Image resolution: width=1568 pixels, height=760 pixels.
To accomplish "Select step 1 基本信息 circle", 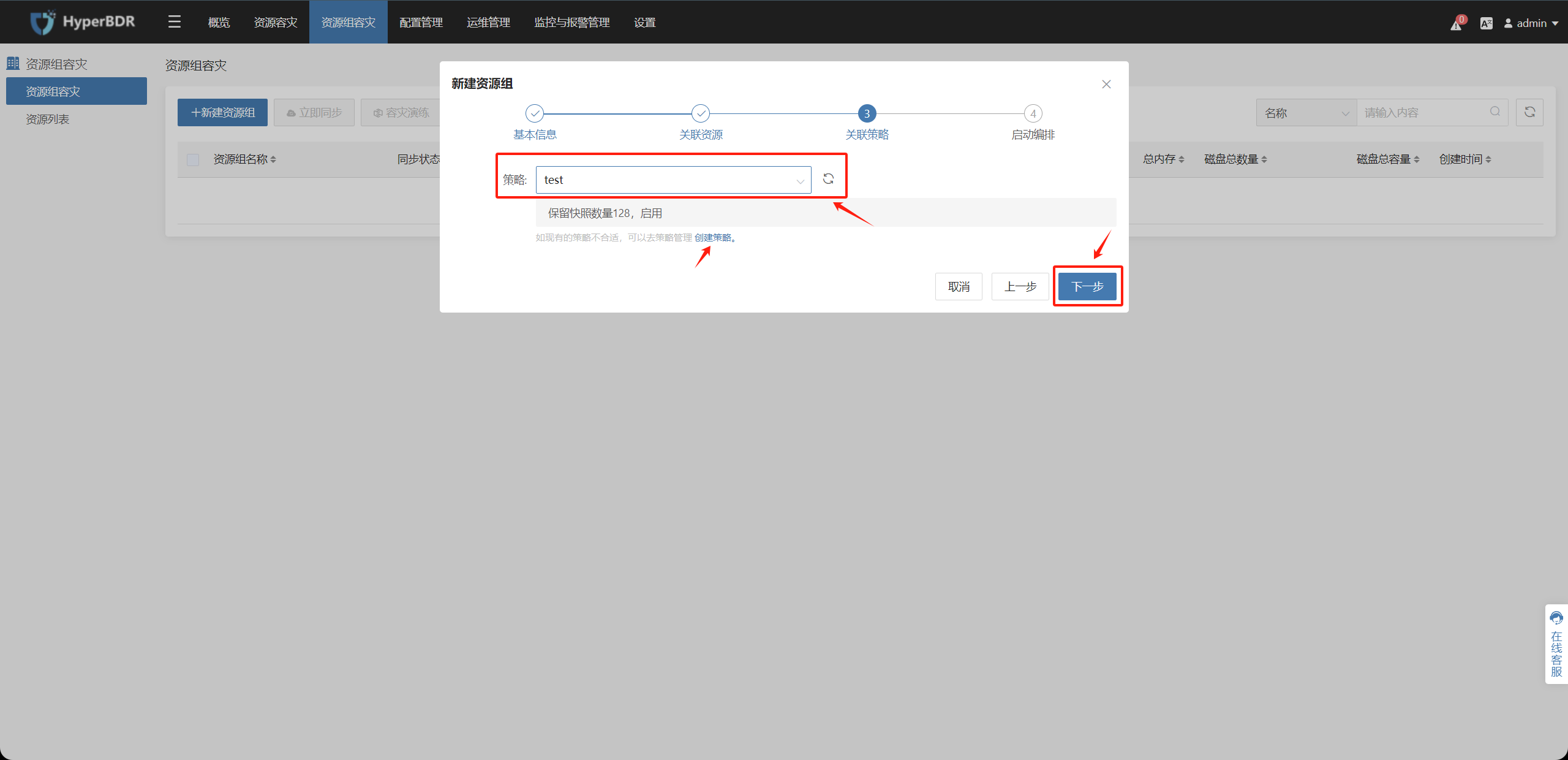I will (535, 113).
